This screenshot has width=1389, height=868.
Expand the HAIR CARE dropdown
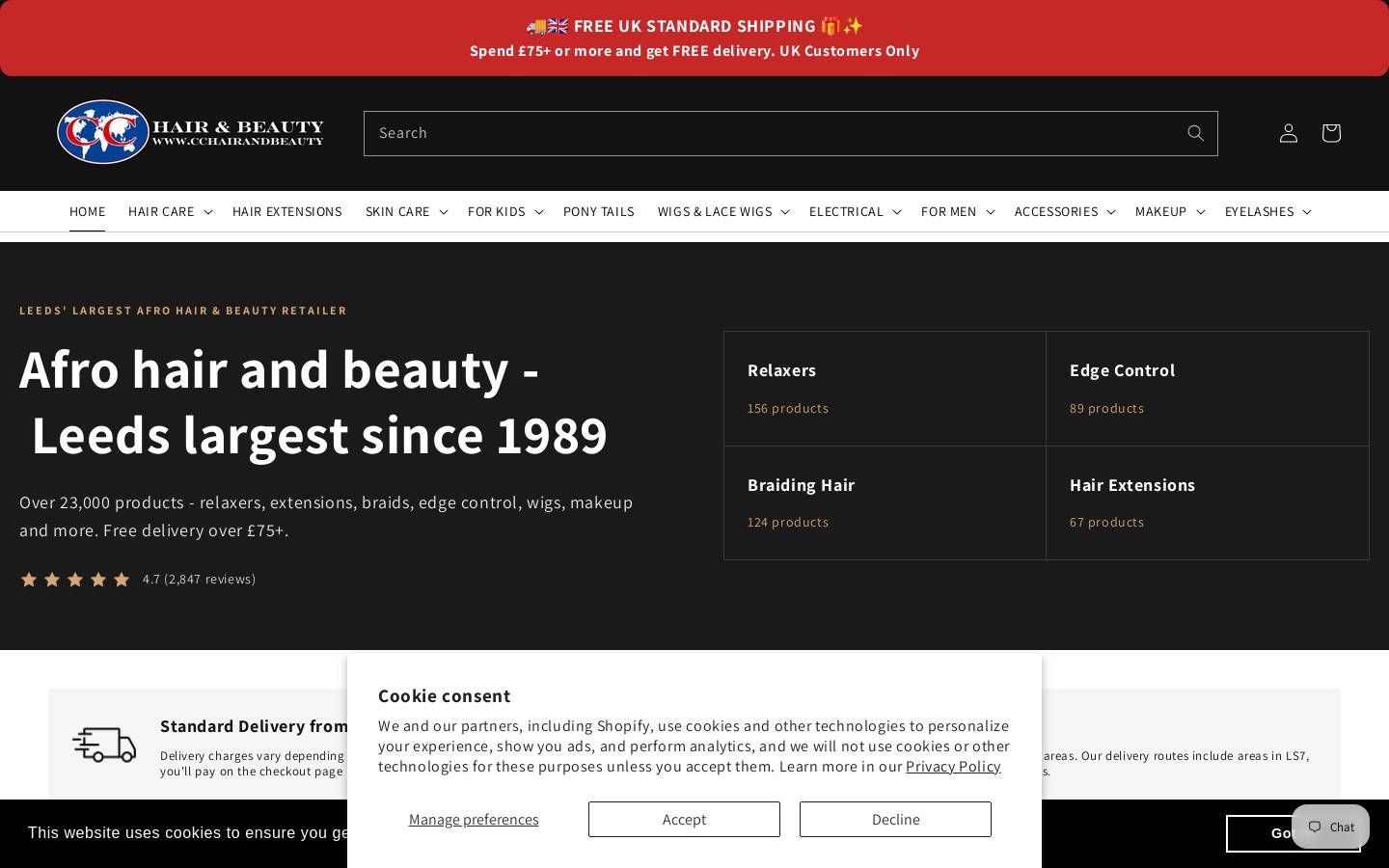point(170,211)
